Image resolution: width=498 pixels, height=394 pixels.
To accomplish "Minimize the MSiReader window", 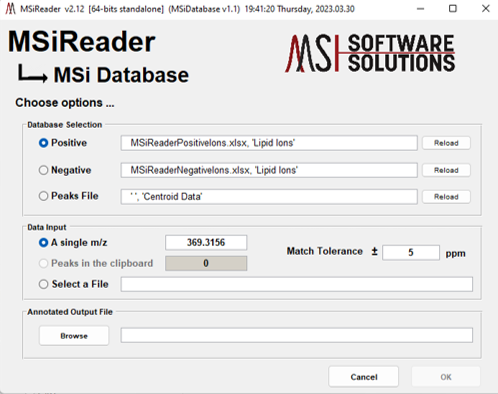I will tap(421, 9).
